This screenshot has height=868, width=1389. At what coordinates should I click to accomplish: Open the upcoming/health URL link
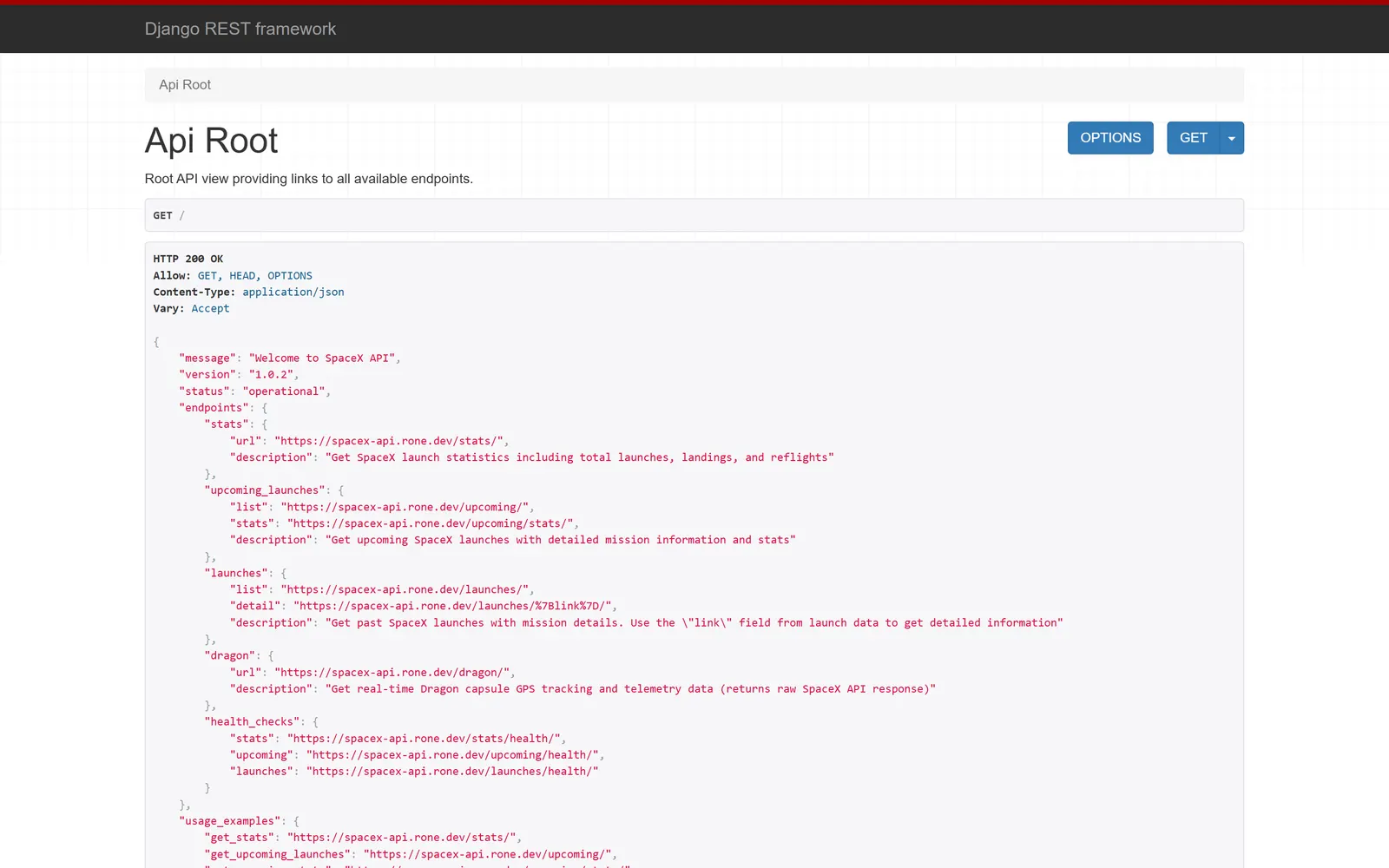pyautogui.click(x=452, y=755)
